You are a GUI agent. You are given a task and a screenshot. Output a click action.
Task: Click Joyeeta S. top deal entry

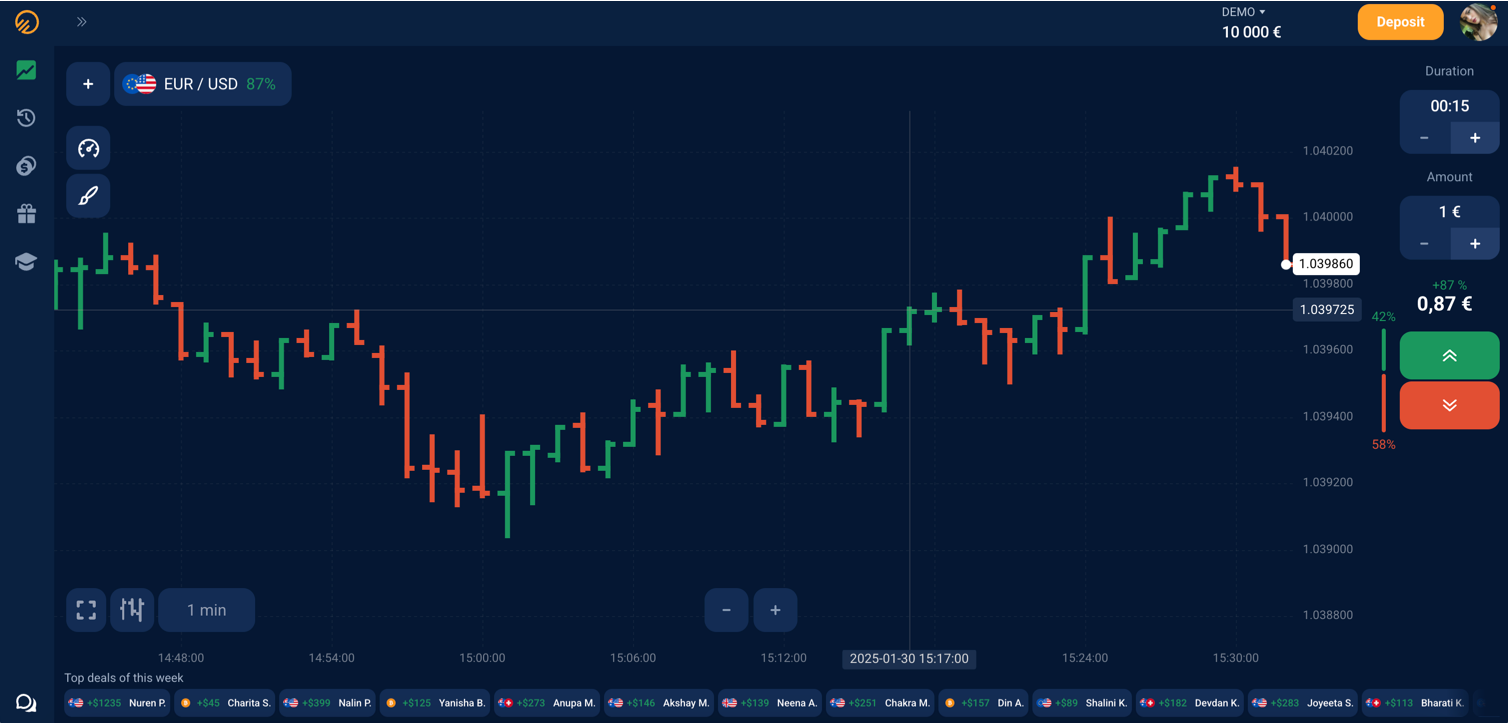(x=1304, y=703)
